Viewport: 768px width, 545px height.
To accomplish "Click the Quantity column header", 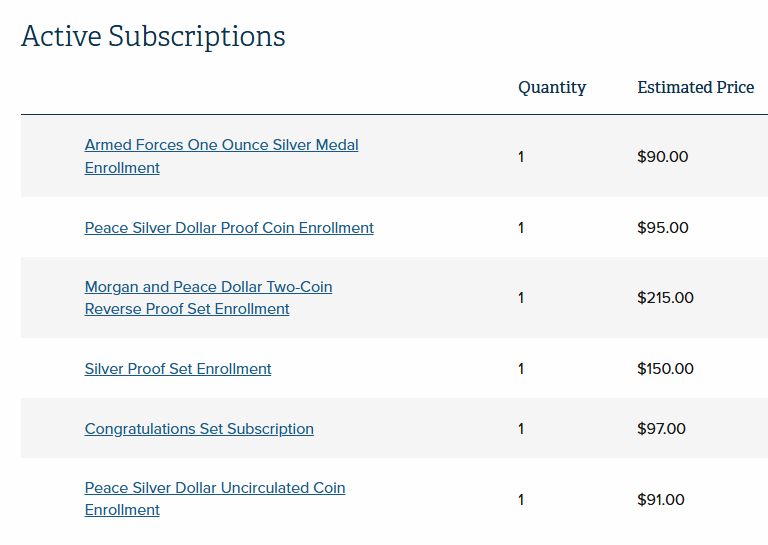I will point(552,88).
